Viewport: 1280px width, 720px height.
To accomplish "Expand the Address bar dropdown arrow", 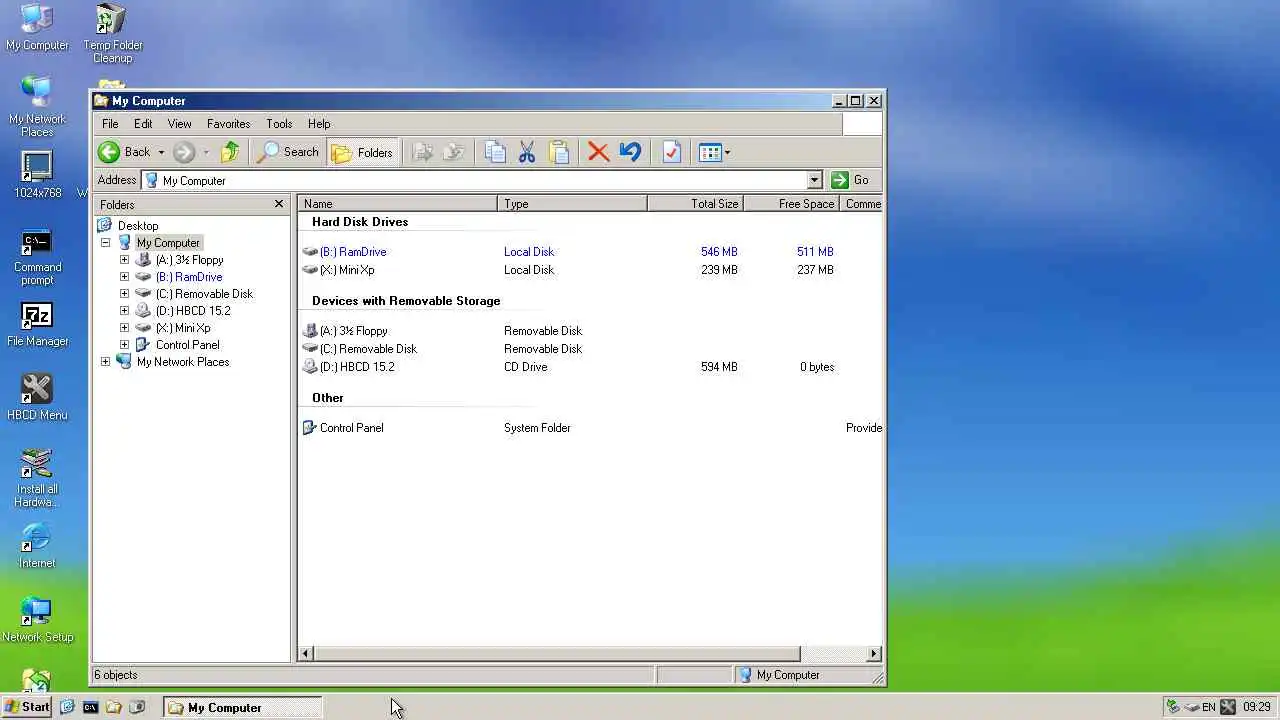I will [x=814, y=180].
